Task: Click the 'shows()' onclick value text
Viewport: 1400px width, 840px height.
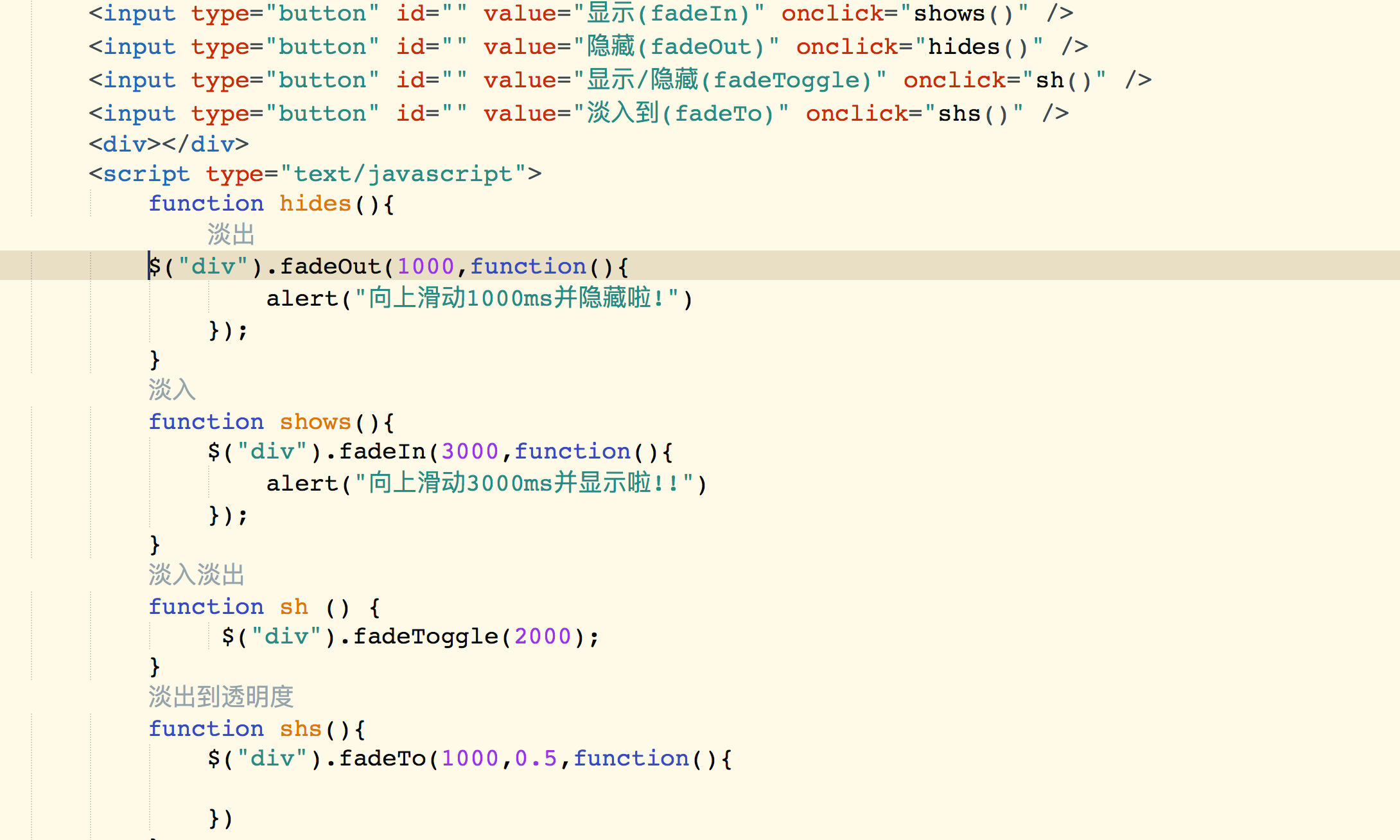Action: [963, 13]
